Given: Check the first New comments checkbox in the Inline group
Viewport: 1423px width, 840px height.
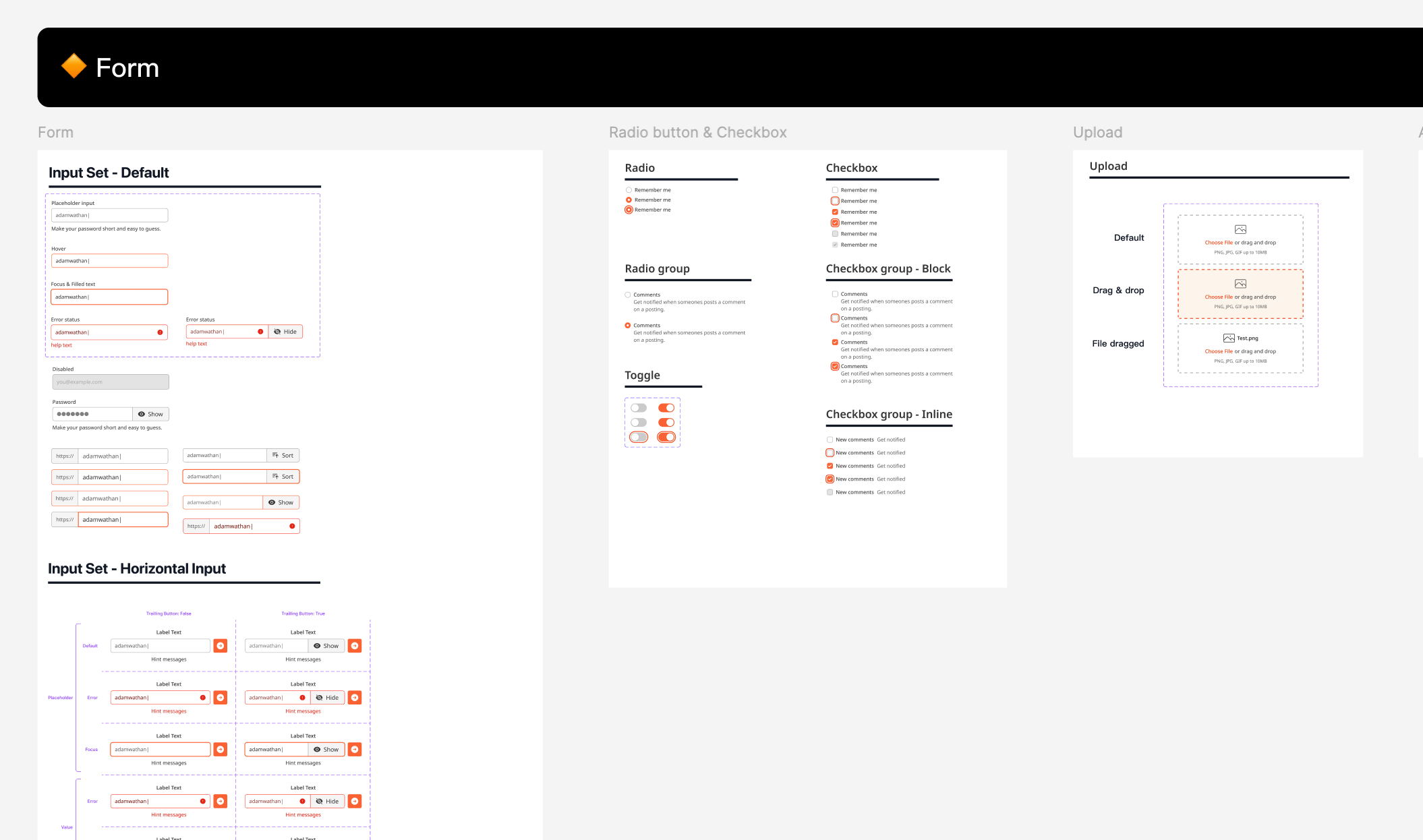Looking at the screenshot, I should pyautogui.click(x=830, y=439).
